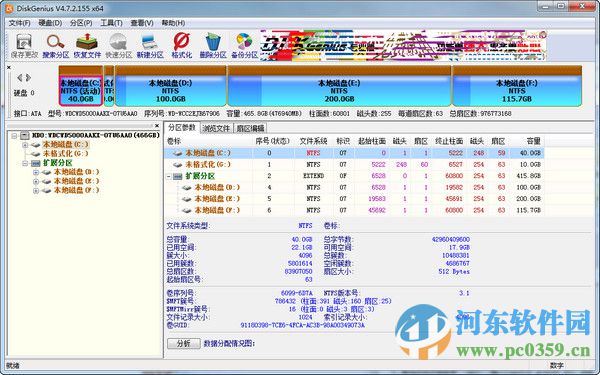Expand Local Disk (C:) tree node
This screenshot has height=375, width=600.
[x=25, y=145]
